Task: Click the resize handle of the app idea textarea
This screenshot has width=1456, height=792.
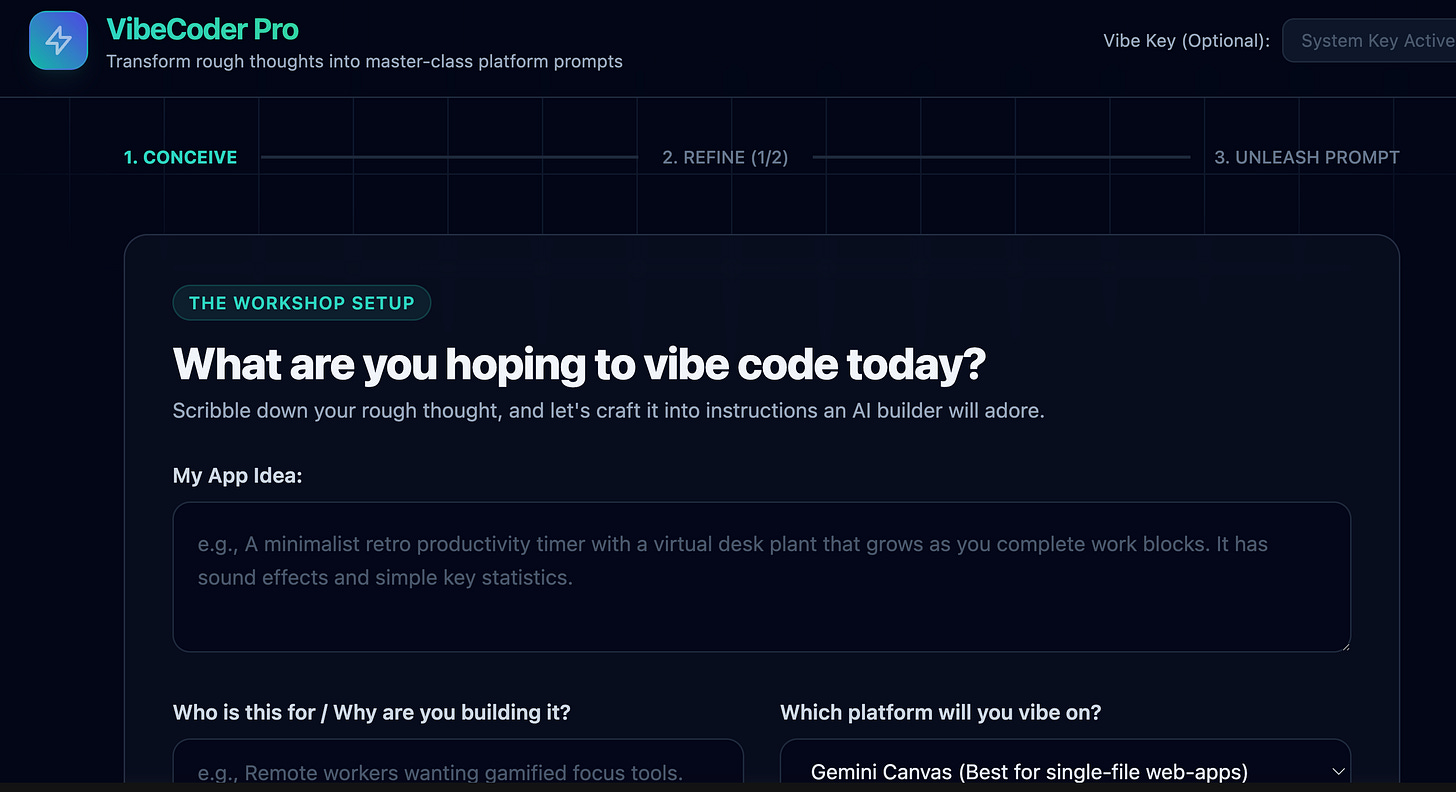Action: pos(1343,644)
